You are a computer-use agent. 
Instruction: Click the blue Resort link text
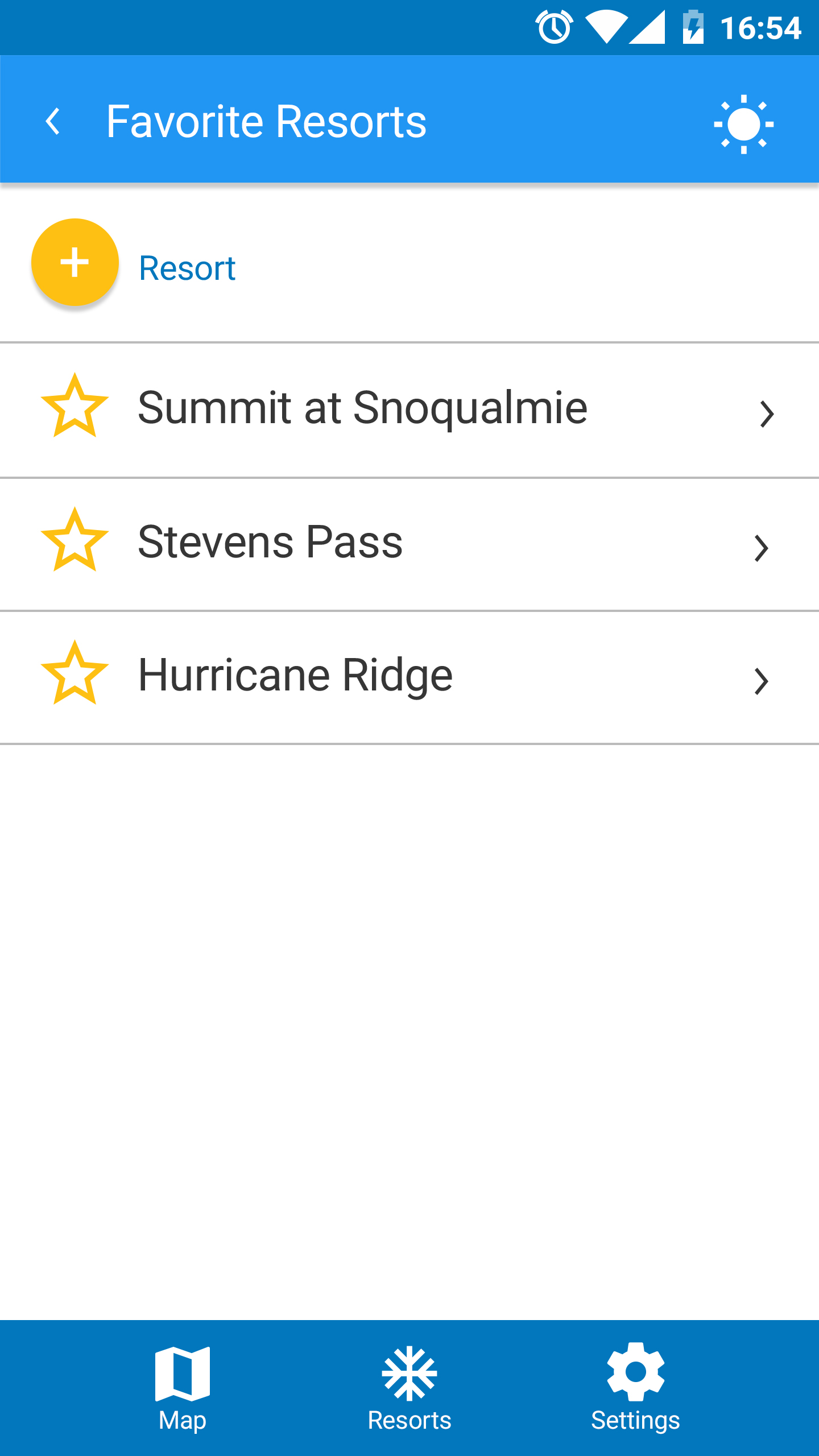(x=187, y=268)
